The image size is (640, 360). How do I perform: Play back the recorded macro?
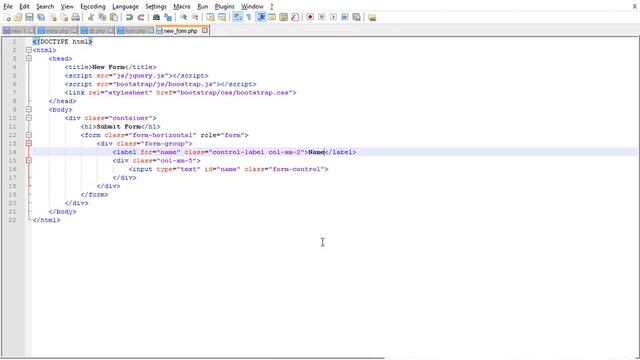tap(333, 17)
